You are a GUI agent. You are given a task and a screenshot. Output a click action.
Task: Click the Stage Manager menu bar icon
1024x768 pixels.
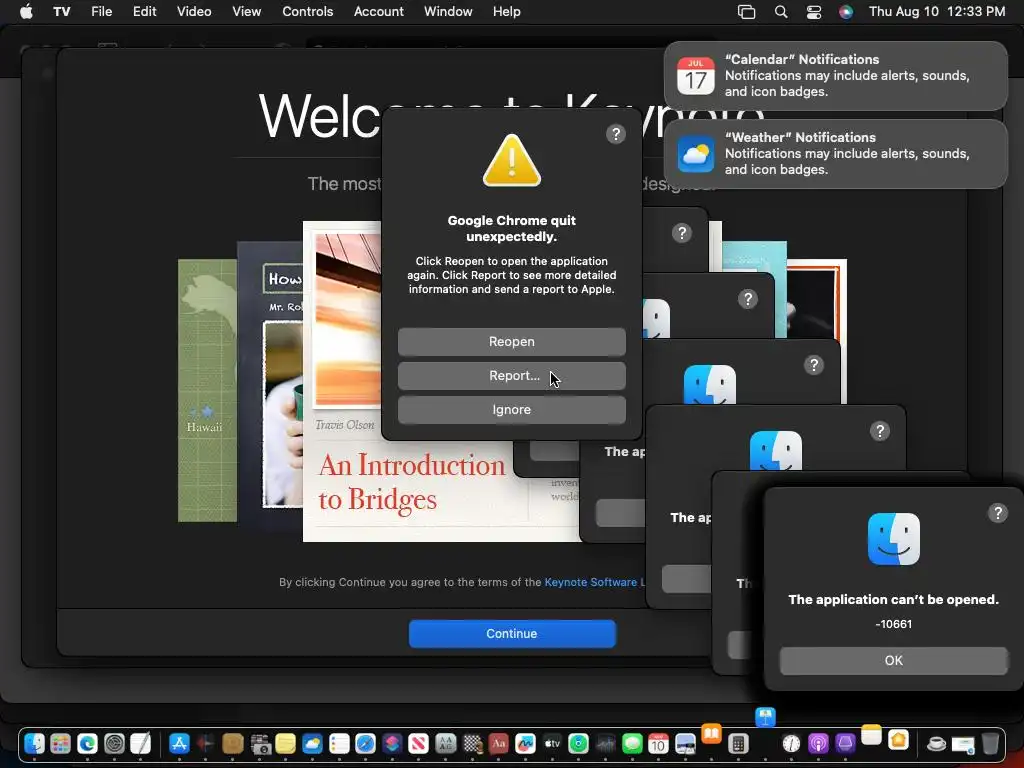(746, 12)
